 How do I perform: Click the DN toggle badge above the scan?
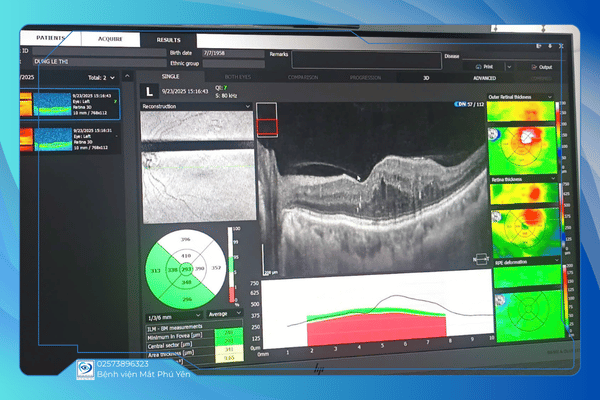(460, 103)
